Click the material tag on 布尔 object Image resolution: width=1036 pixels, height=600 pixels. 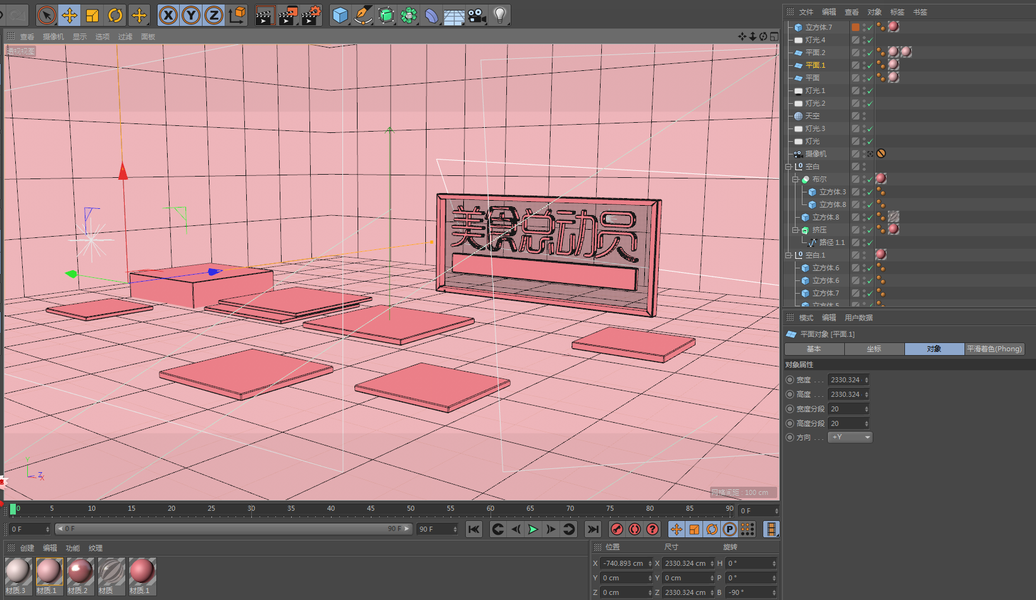(x=881, y=178)
